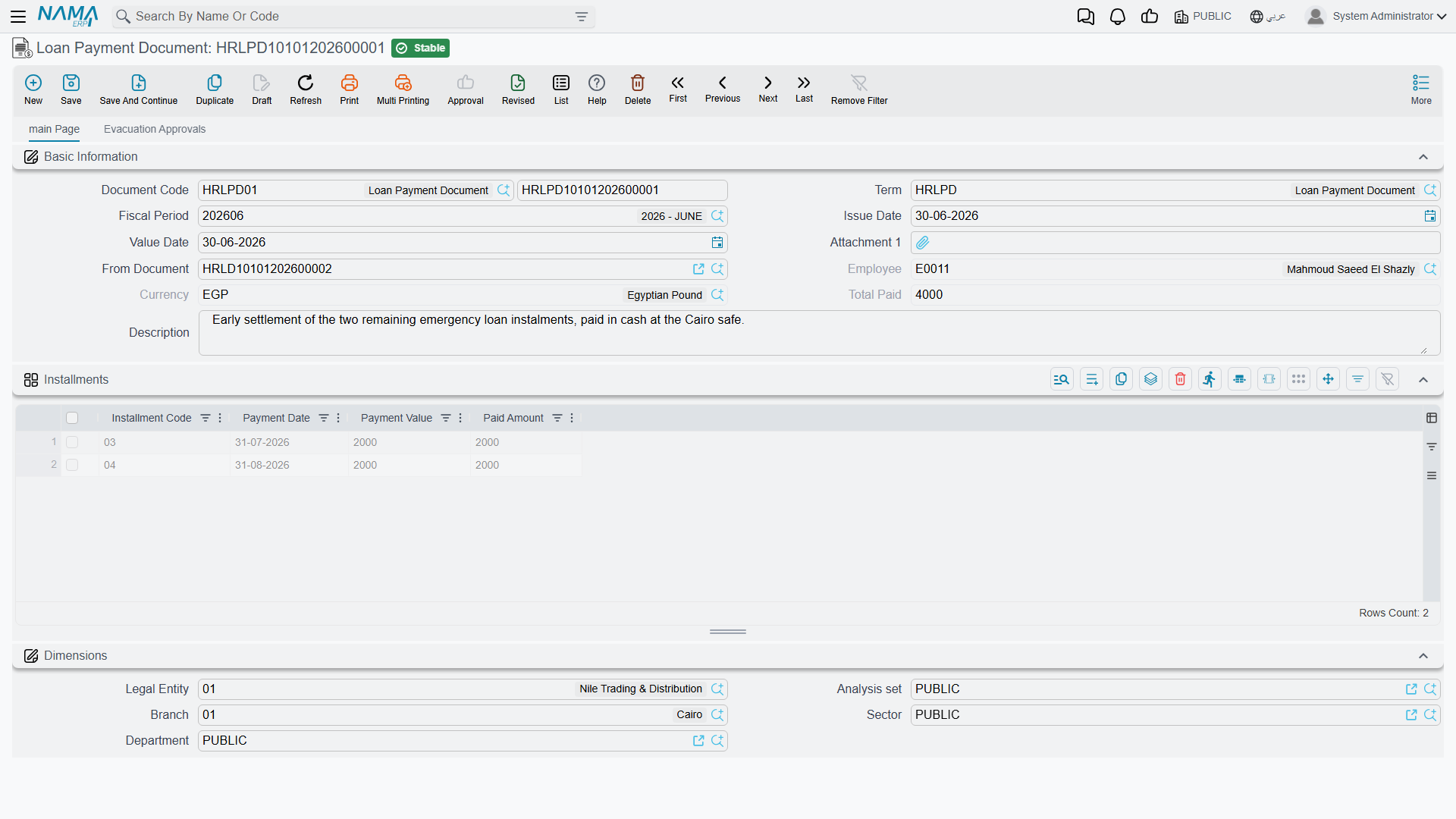The width and height of the screenshot is (1456, 819).
Task: Tick the checkbox for installment row 04
Action: tap(72, 465)
